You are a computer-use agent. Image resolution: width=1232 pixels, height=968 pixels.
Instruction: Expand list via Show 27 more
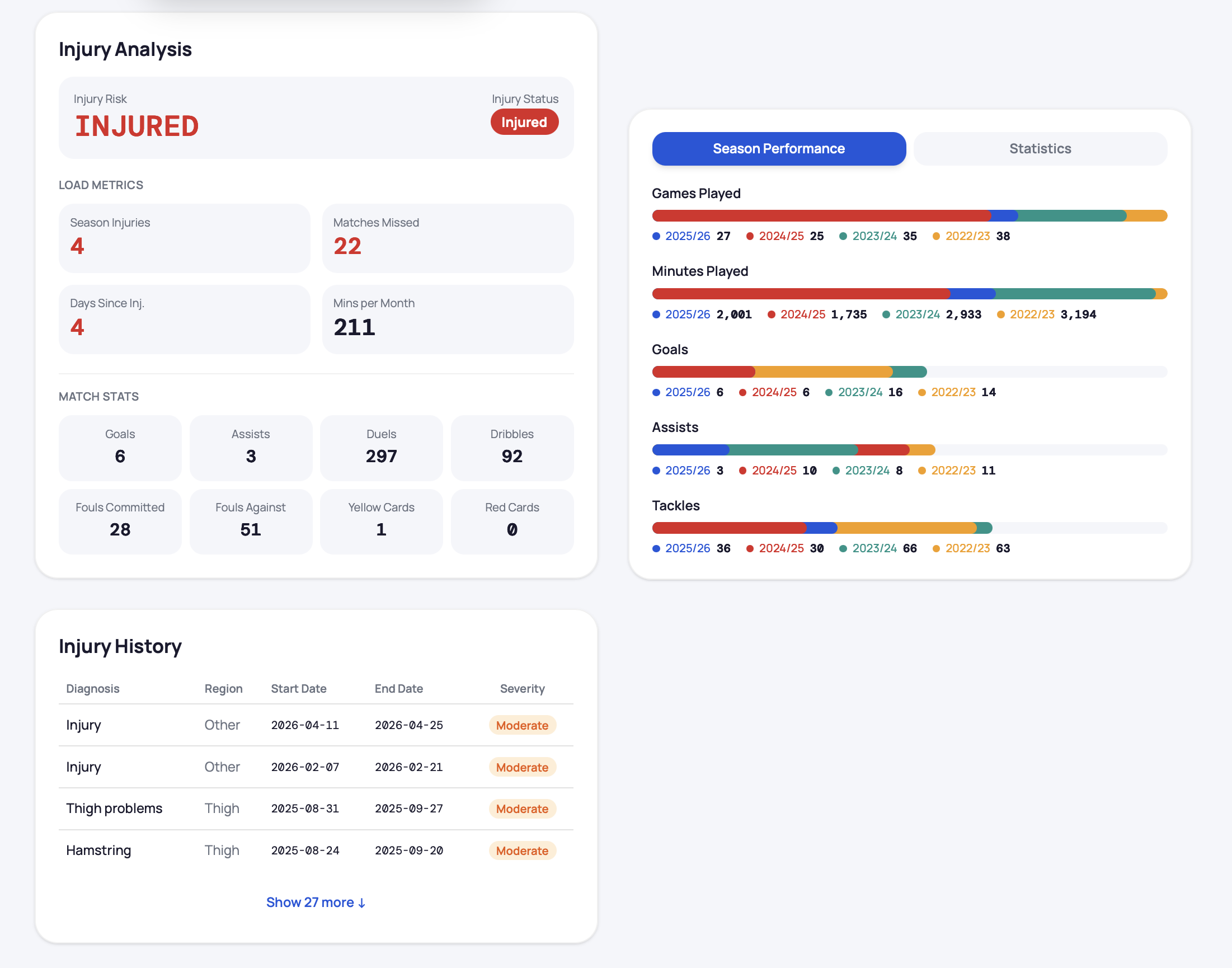click(316, 903)
